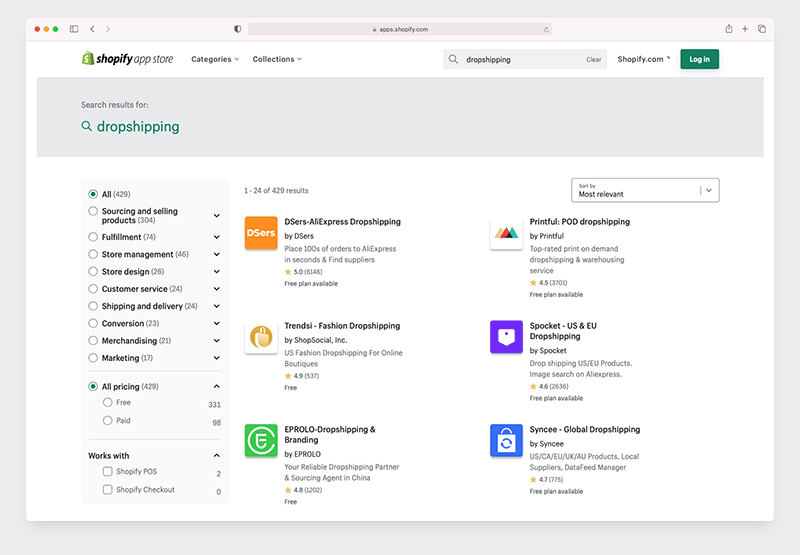This screenshot has width=800, height=555.
Task: Select the Paid pricing radio button
Action: point(107,420)
